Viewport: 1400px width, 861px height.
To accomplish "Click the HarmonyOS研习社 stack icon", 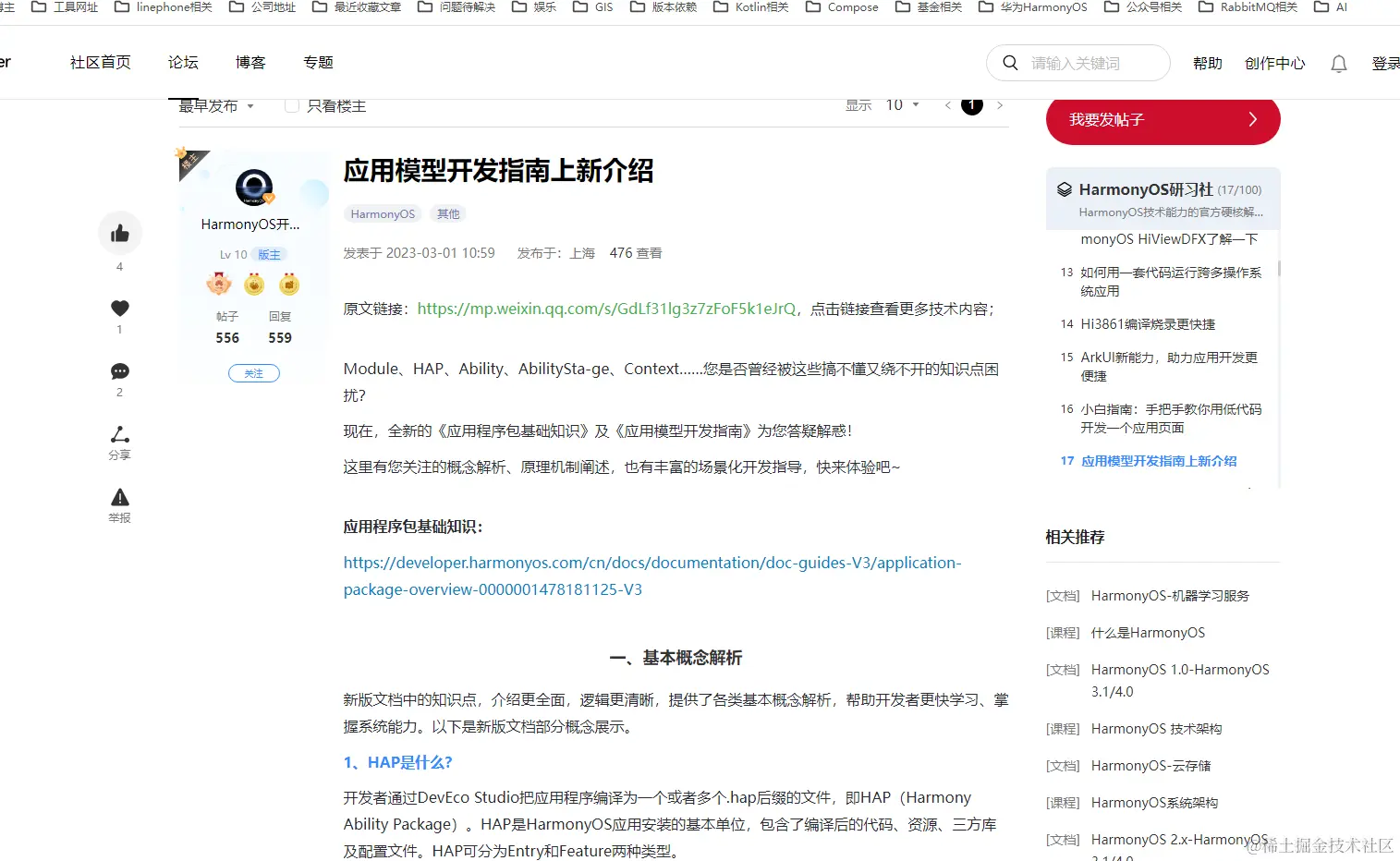I will tap(1065, 189).
